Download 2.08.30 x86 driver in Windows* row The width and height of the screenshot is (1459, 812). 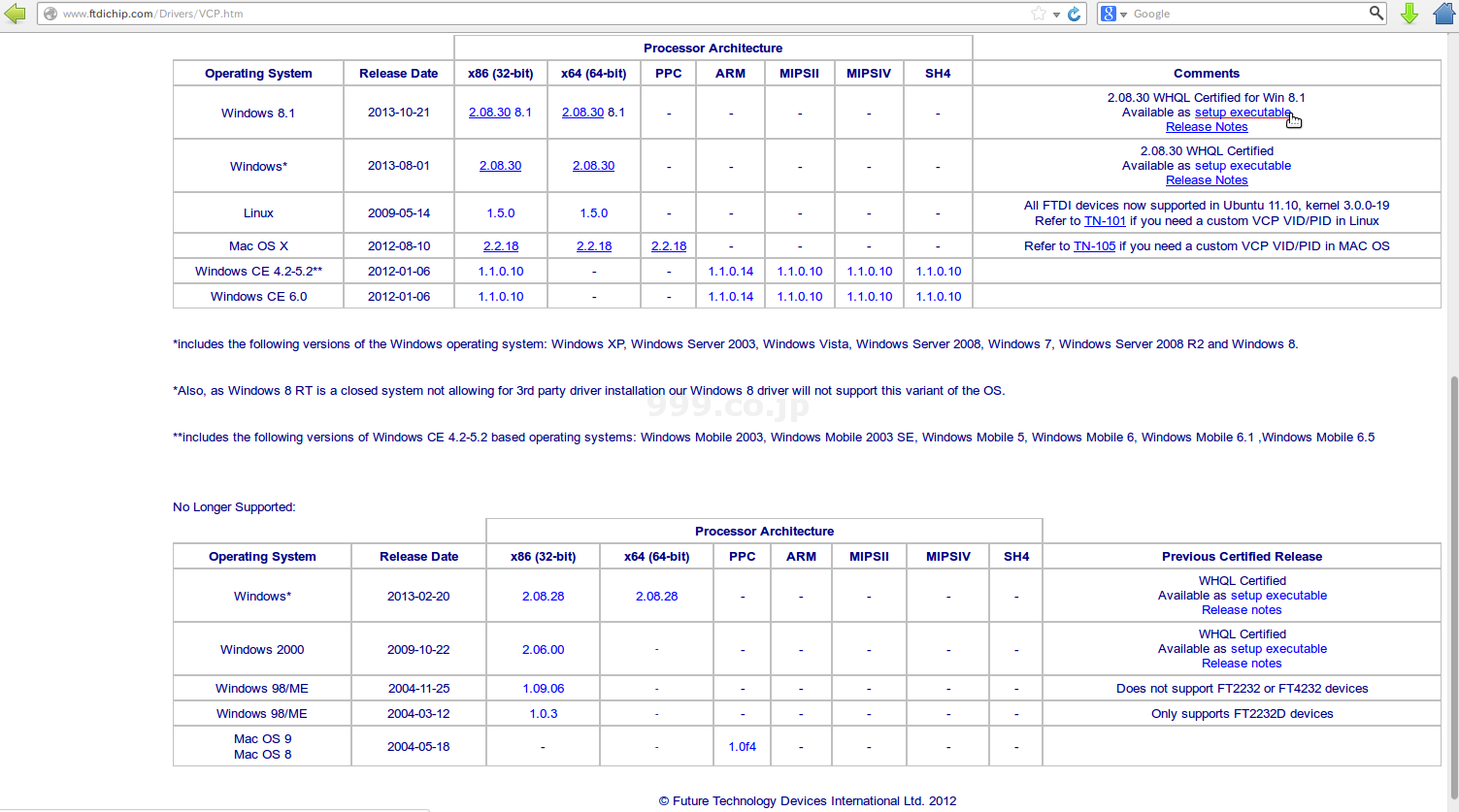click(500, 166)
